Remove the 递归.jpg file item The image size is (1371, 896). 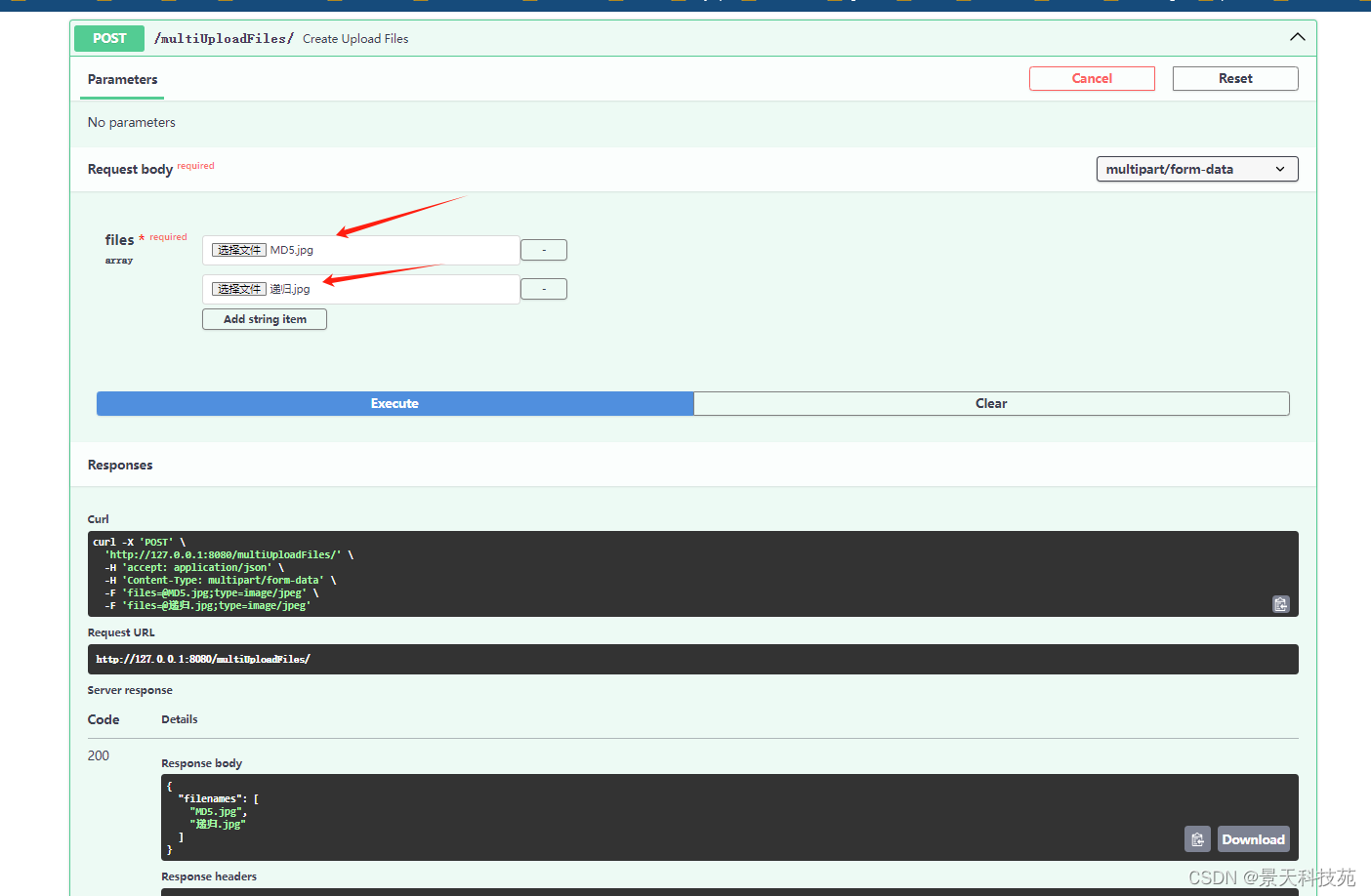544,289
